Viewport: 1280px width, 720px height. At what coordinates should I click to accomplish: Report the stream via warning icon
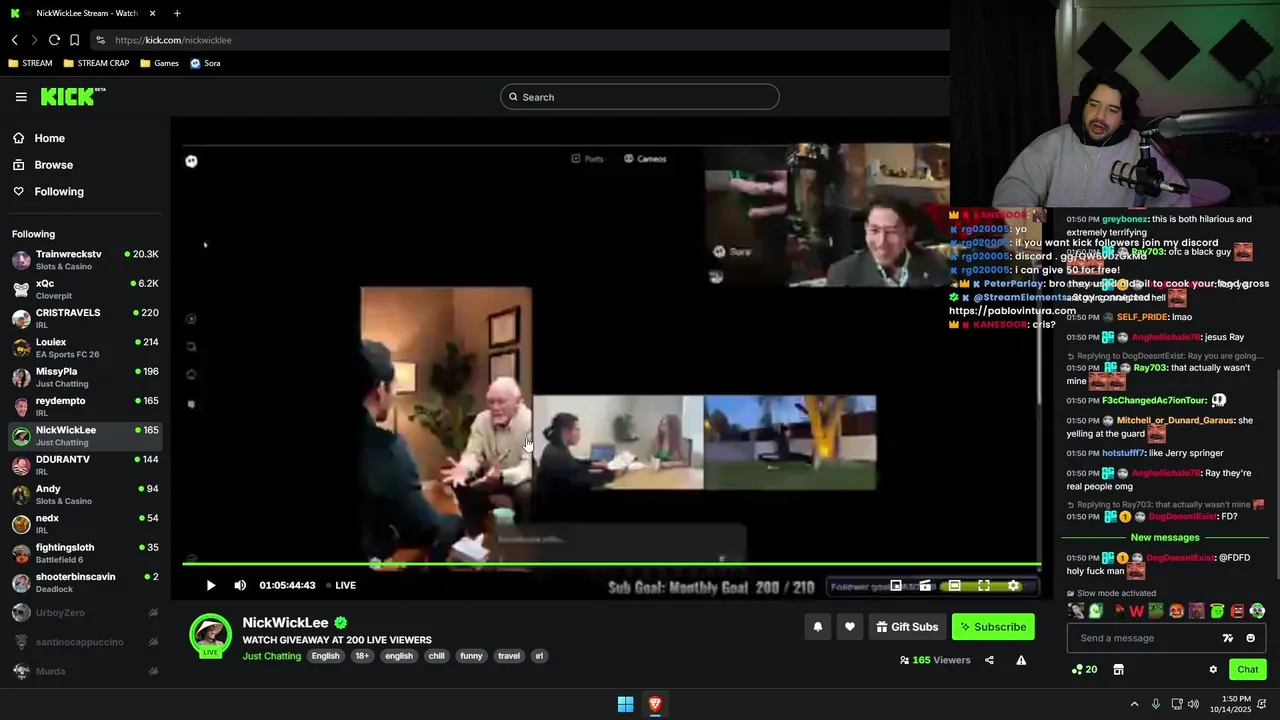1021,660
